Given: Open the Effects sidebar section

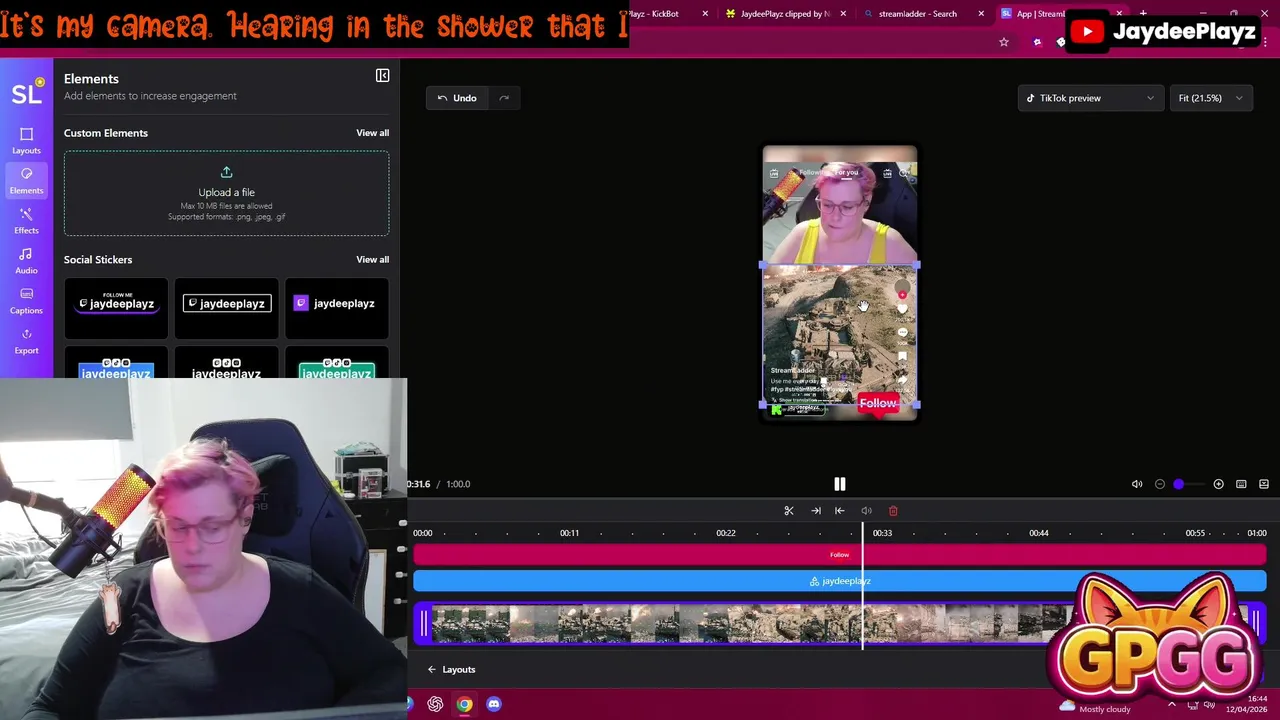Looking at the screenshot, I should [26, 221].
